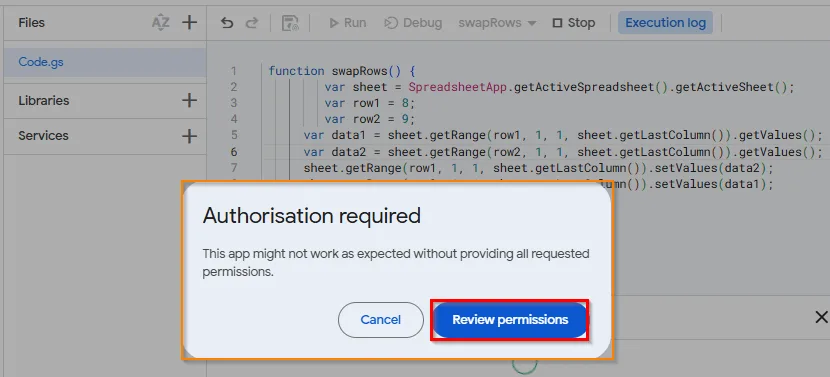The height and width of the screenshot is (377, 830).
Task: Sort files alphabetically with AZ icon
Action: [x=160, y=23]
